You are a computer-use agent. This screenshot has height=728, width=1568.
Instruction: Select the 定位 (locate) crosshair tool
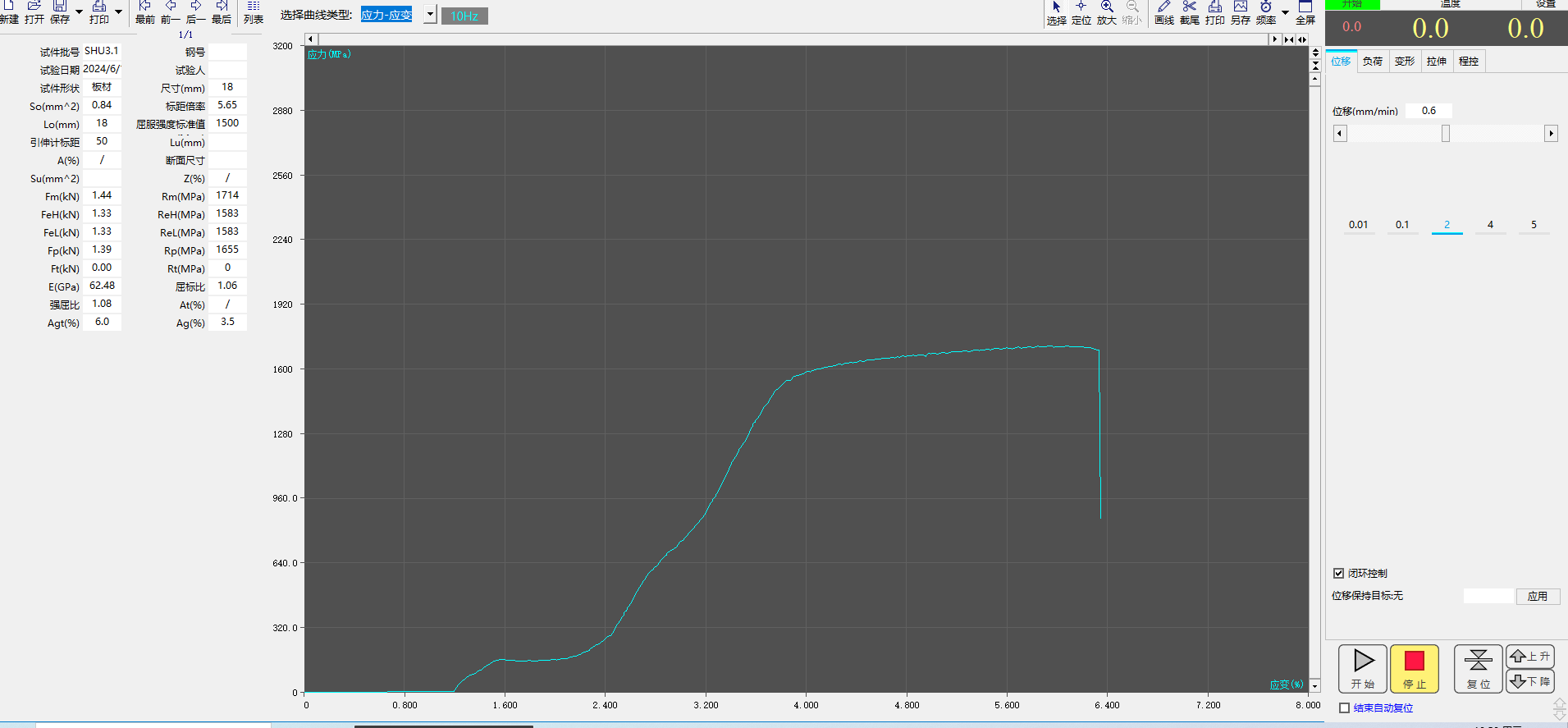tap(1081, 11)
